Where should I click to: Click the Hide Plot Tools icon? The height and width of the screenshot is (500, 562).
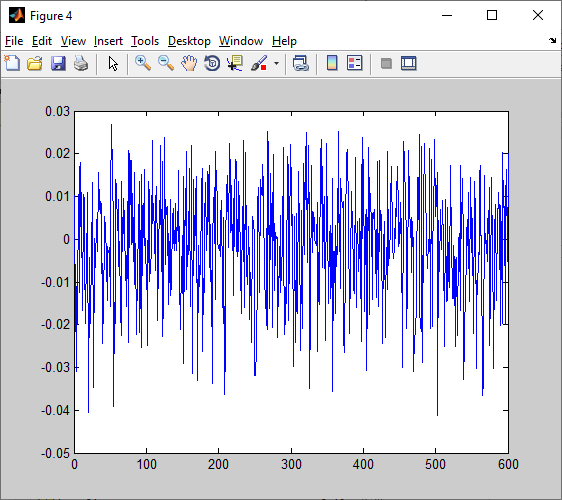pos(386,64)
